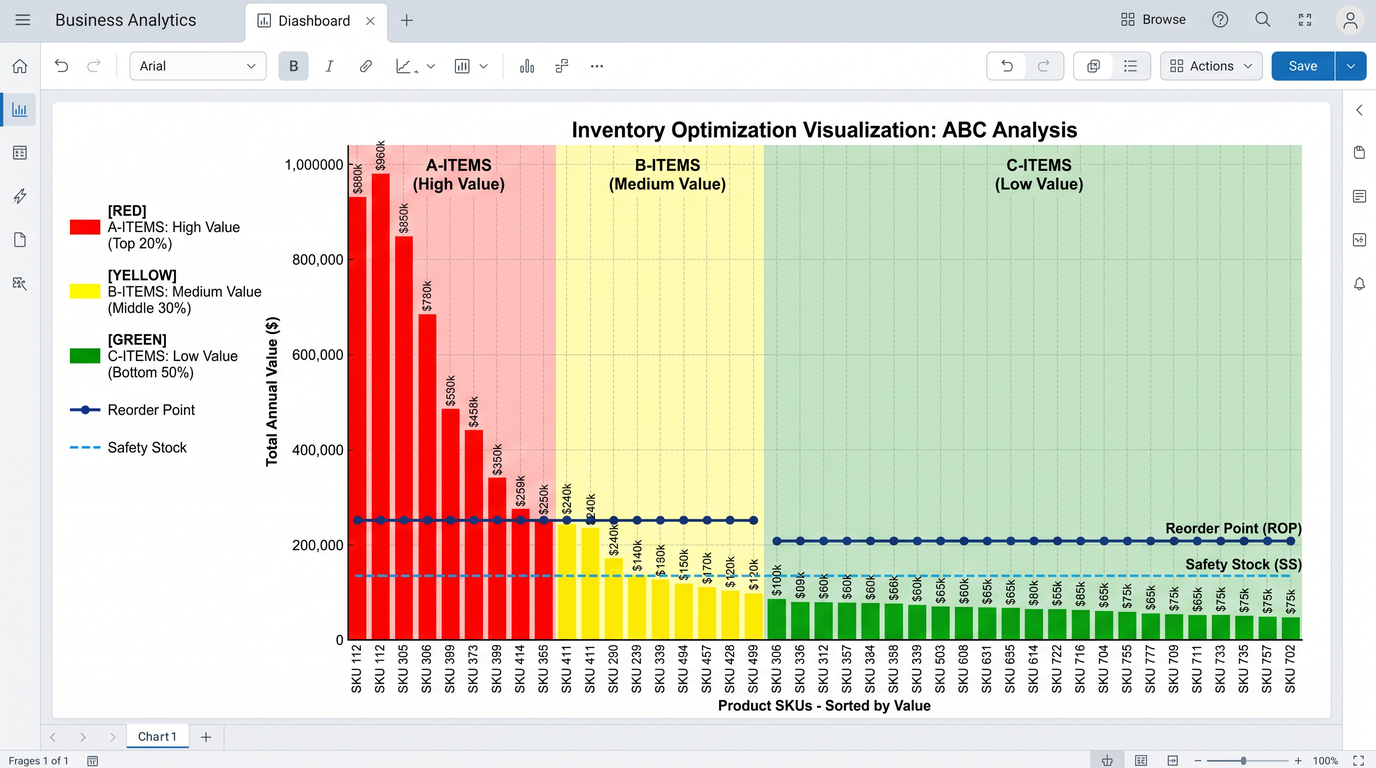
Task: Redo action in left toolbar
Action: coord(94,66)
